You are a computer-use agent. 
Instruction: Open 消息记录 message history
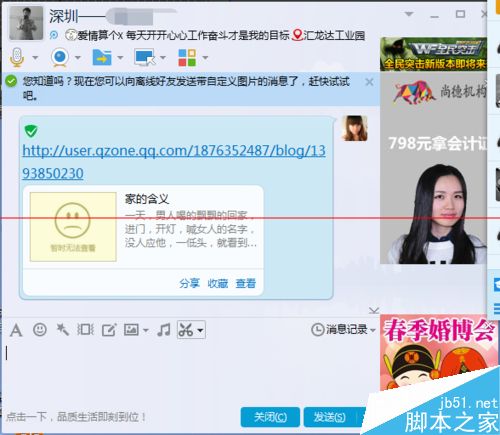(x=339, y=329)
